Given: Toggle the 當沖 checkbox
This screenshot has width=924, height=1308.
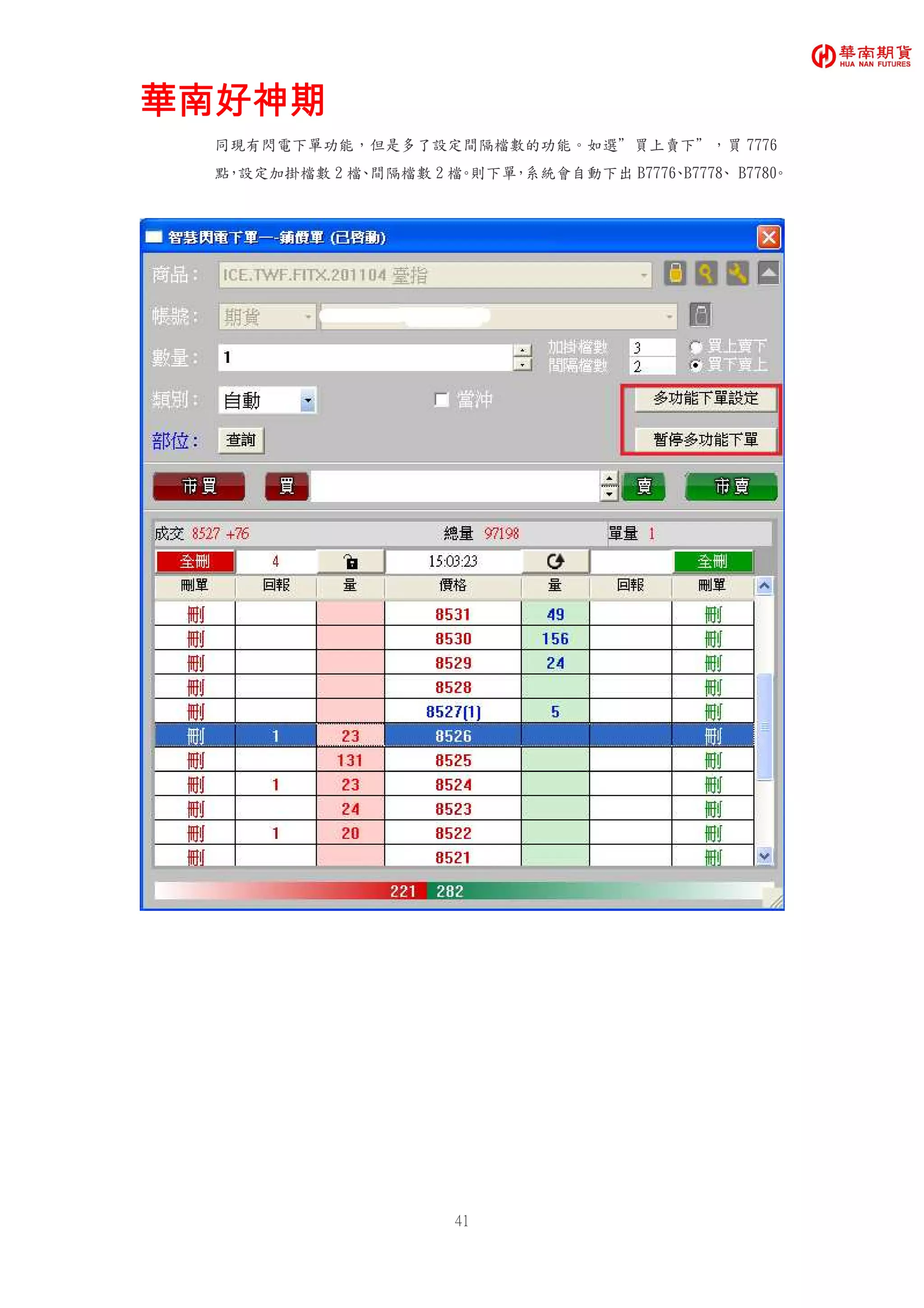Looking at the screenshot, I should 441,400.
